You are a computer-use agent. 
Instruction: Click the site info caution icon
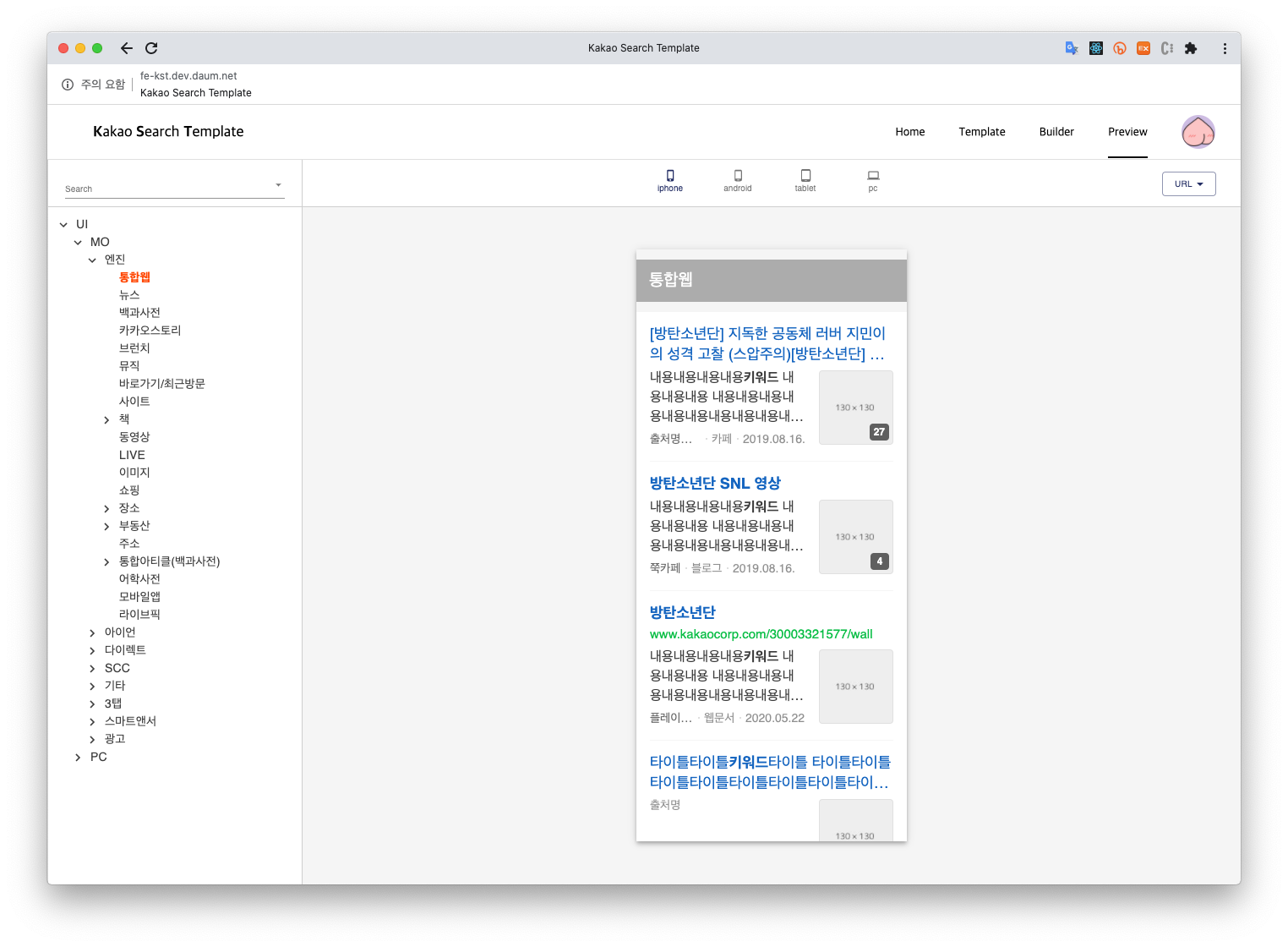pos(68,85)
